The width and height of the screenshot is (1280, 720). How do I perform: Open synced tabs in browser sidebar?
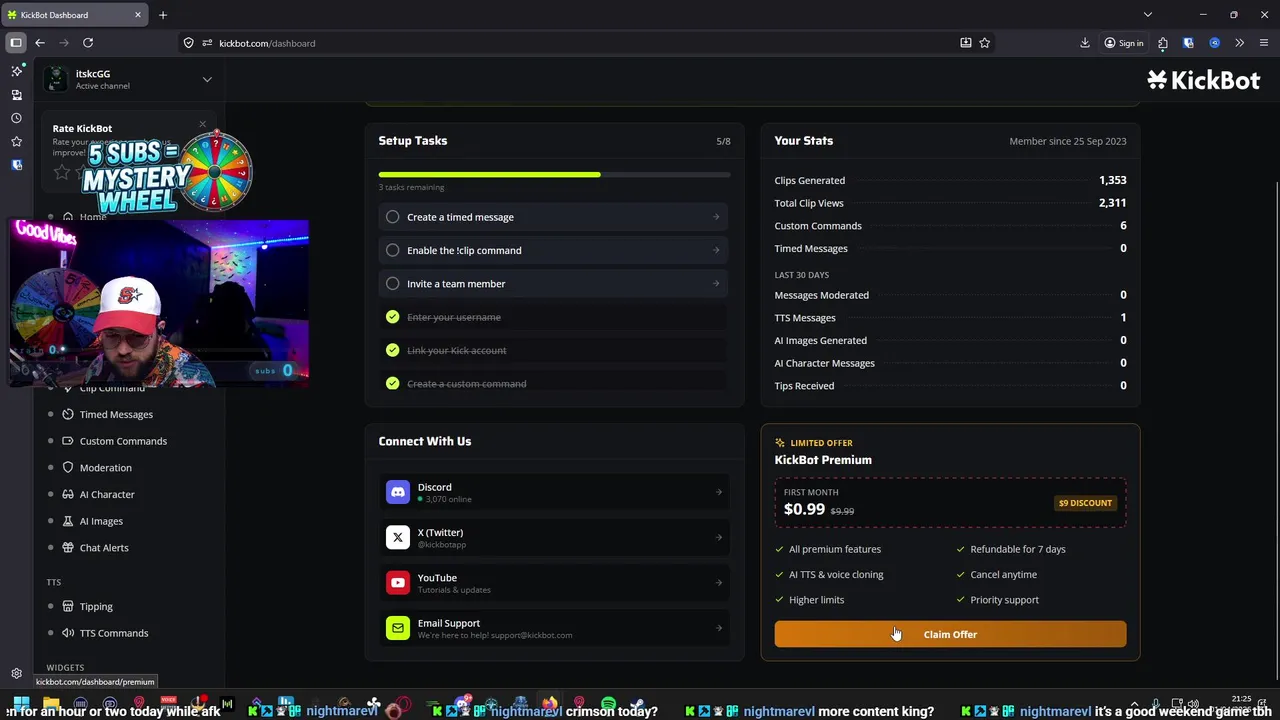[16, 95]
